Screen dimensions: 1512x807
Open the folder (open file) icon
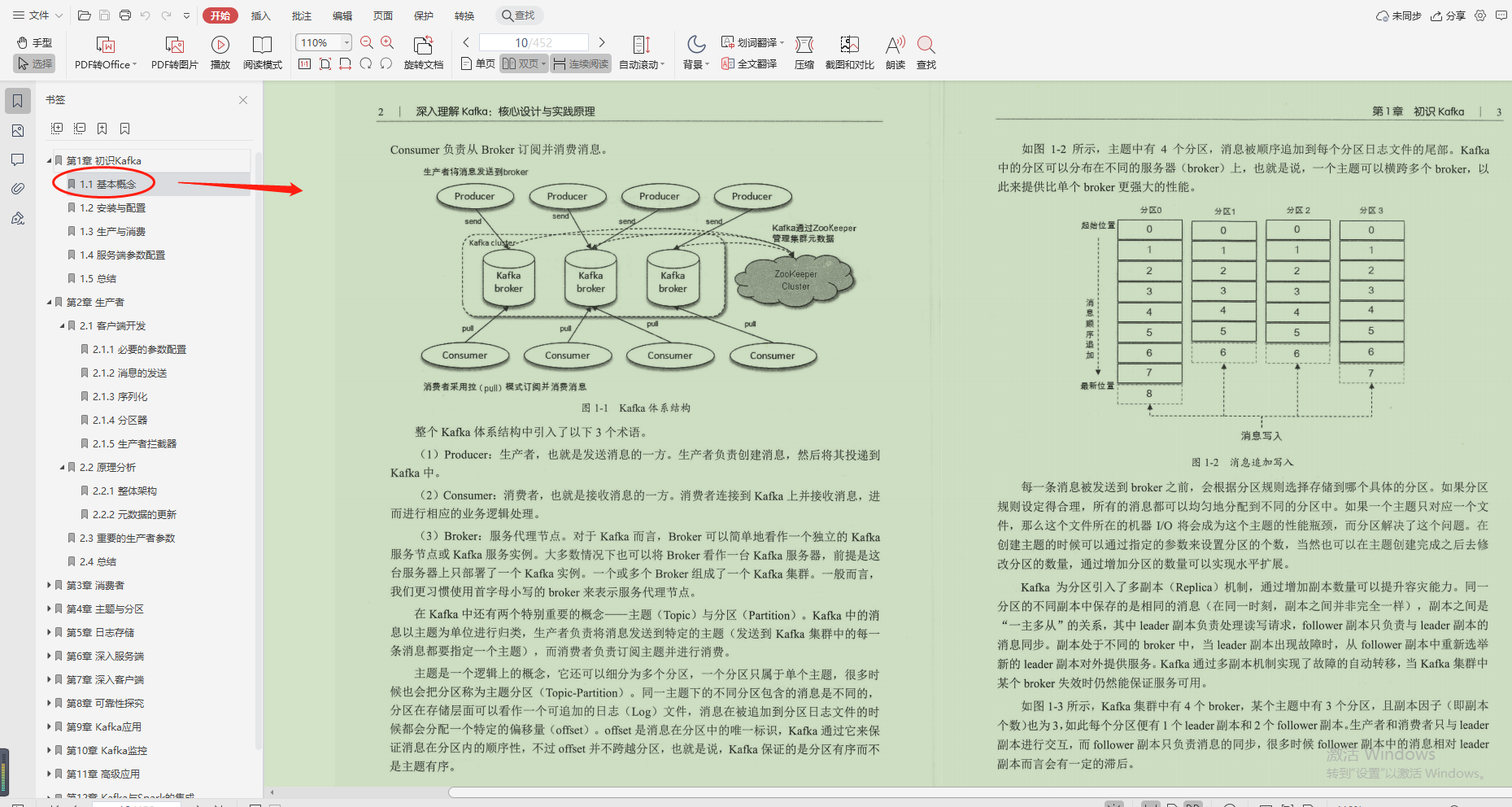[x=84, y=15]
